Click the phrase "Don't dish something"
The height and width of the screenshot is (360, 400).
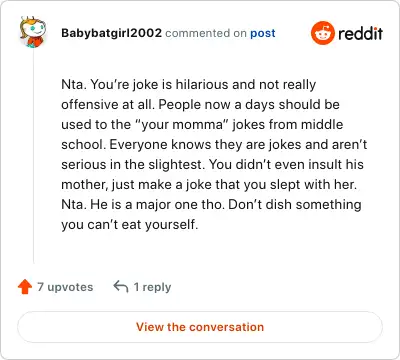[295, 204]
